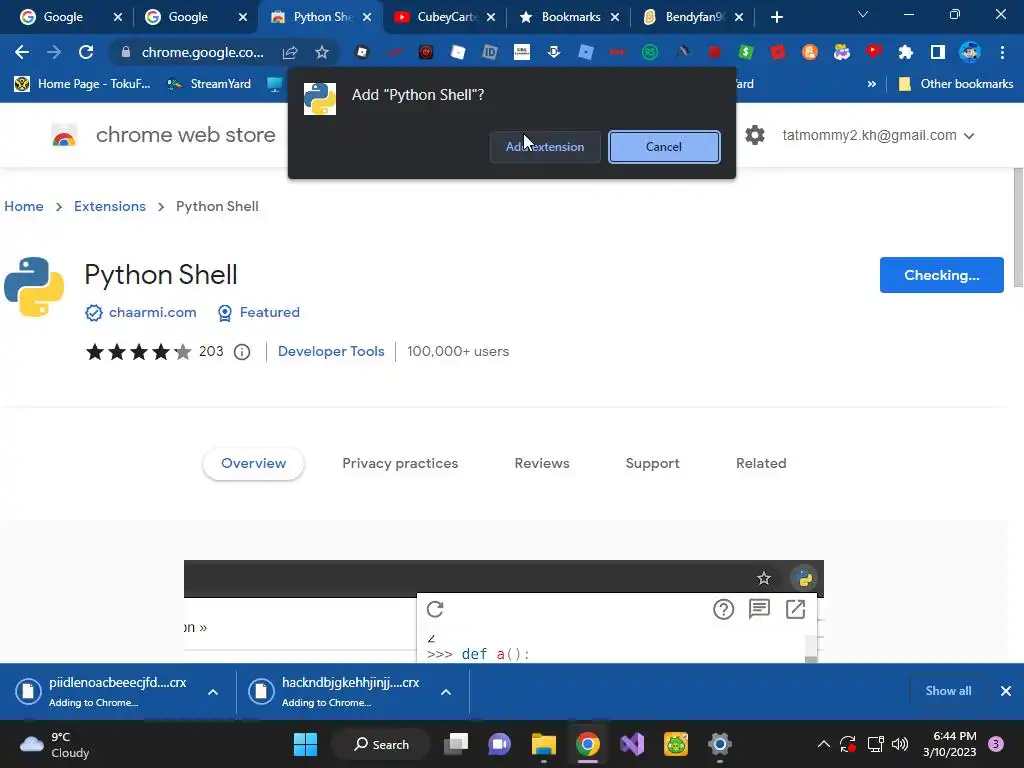Bookmark this tab with the star icon
Image resolution: width=1024 pixels, height=768 pixels.
tap(322, 52)
